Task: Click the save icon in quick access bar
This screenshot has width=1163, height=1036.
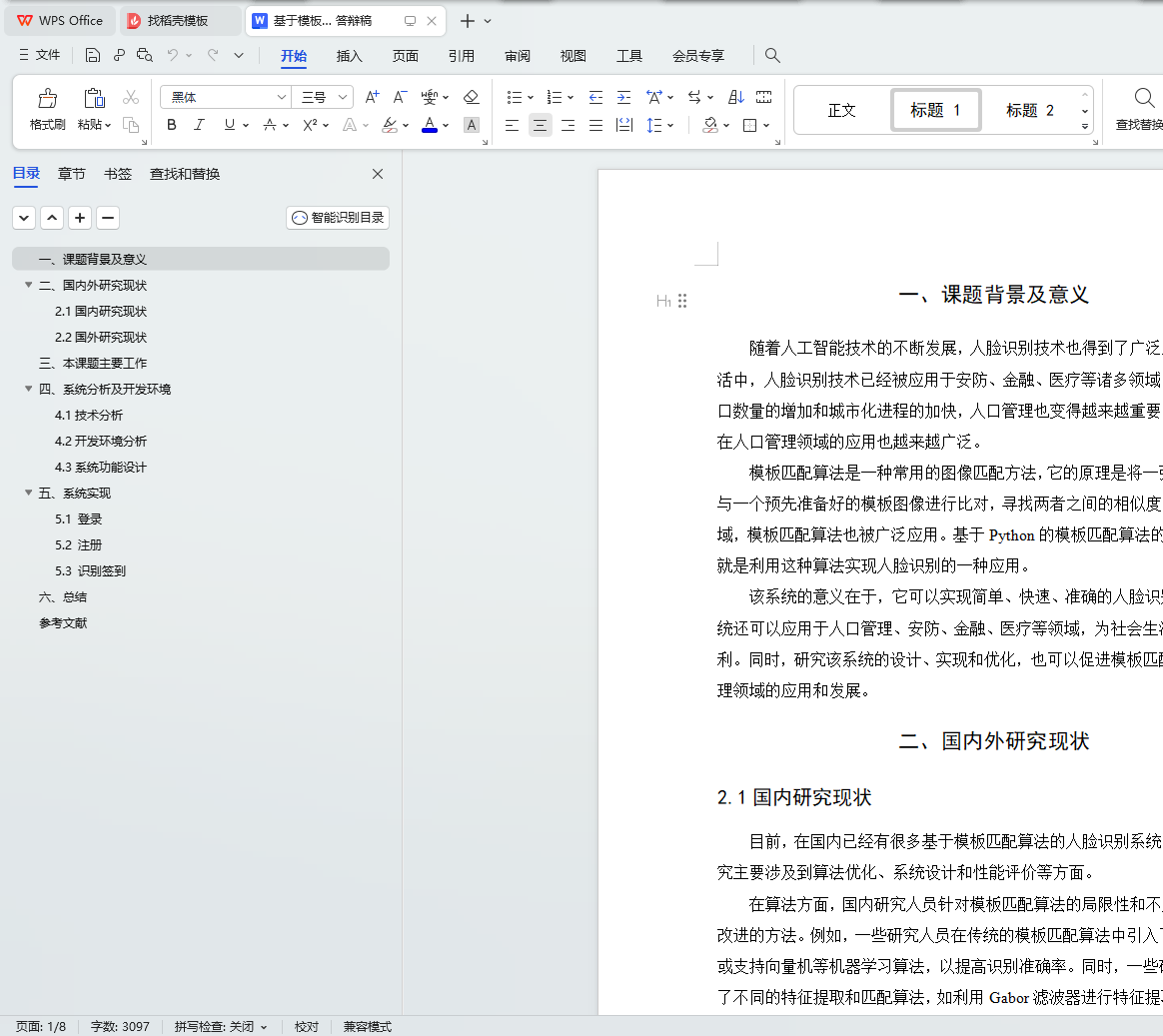Action: click(x=93, y=56)
